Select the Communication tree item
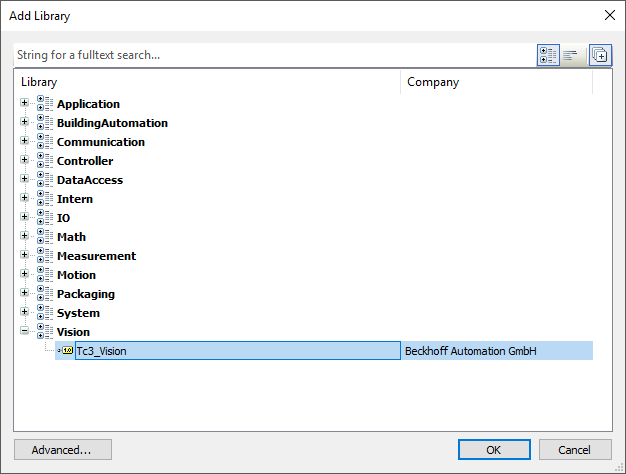The image size is (626, 474). coord(101,142)
